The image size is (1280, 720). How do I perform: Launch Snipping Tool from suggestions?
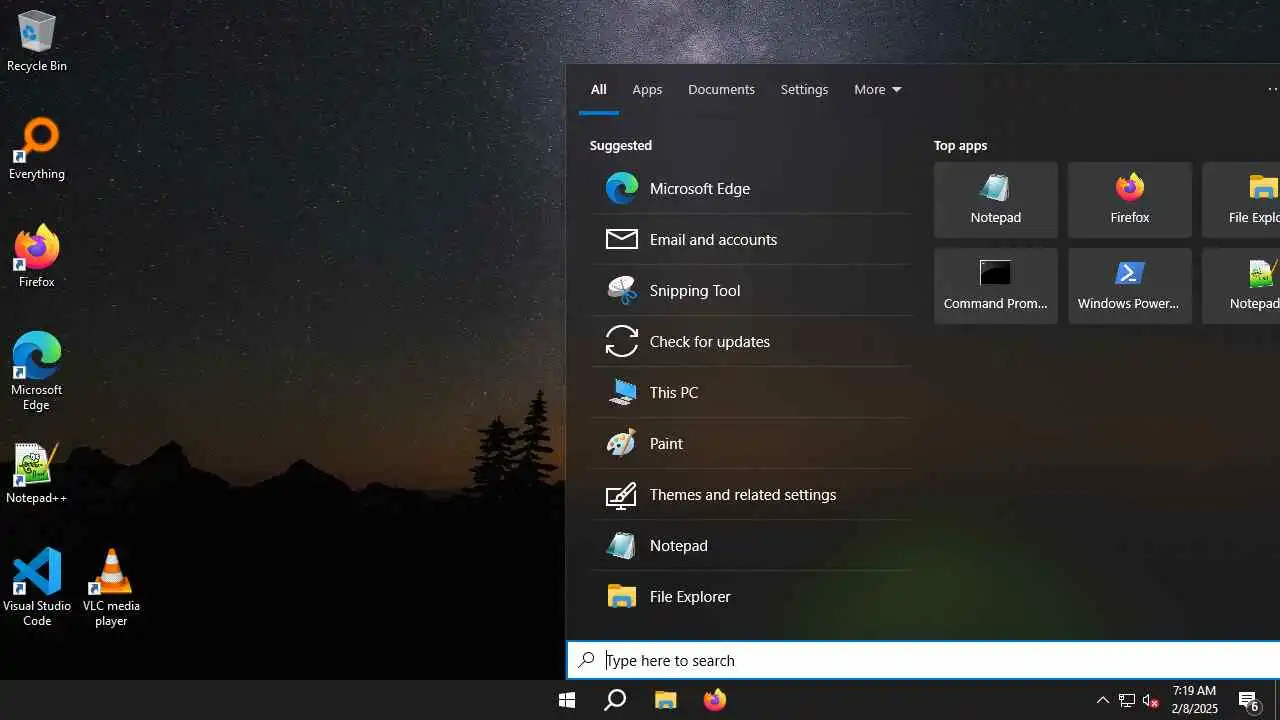pyautogui.click(x=751, y=290)
